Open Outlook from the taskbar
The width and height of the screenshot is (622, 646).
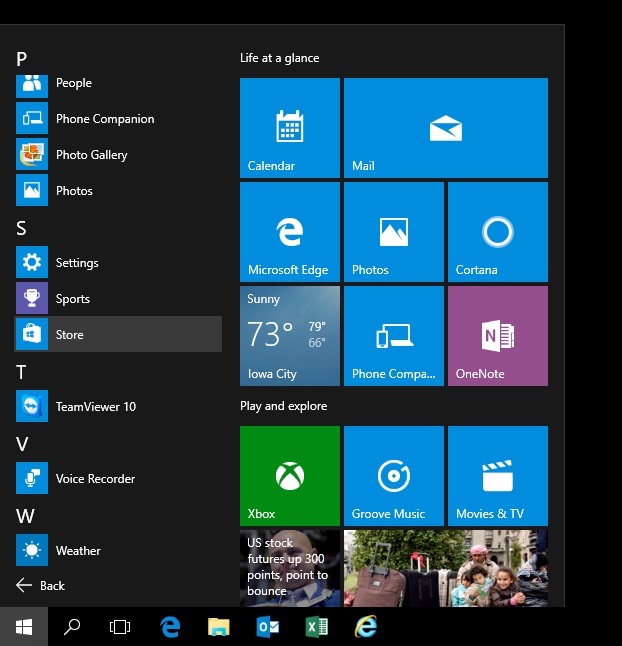pos(268,627)
